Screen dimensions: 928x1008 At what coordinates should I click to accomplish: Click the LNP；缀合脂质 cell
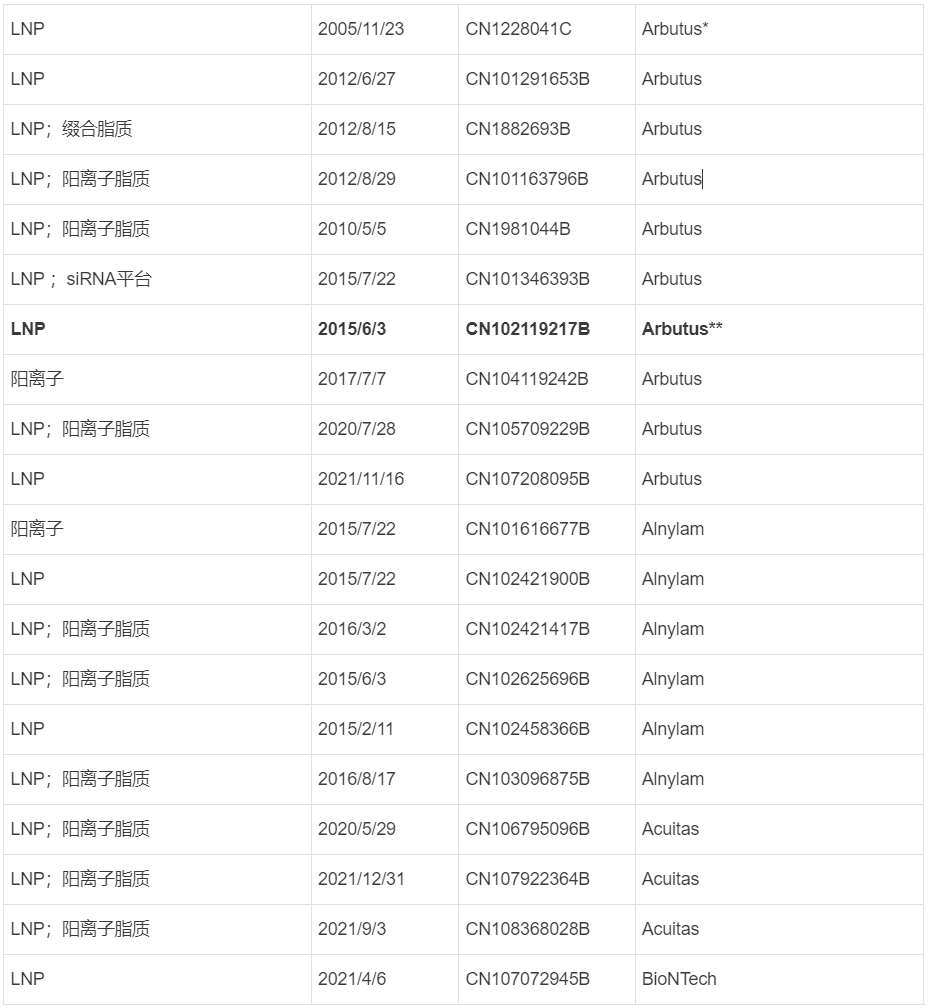click(71, 129)
